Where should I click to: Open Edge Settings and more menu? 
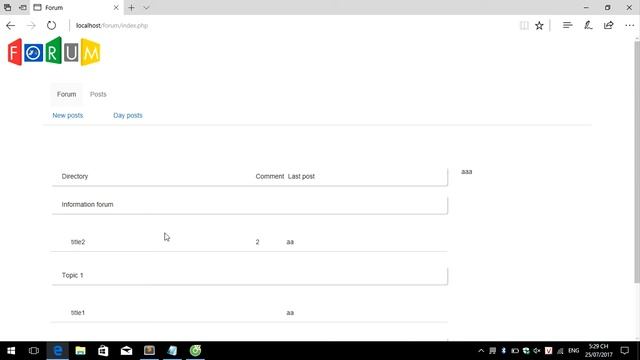coord(629,25)
